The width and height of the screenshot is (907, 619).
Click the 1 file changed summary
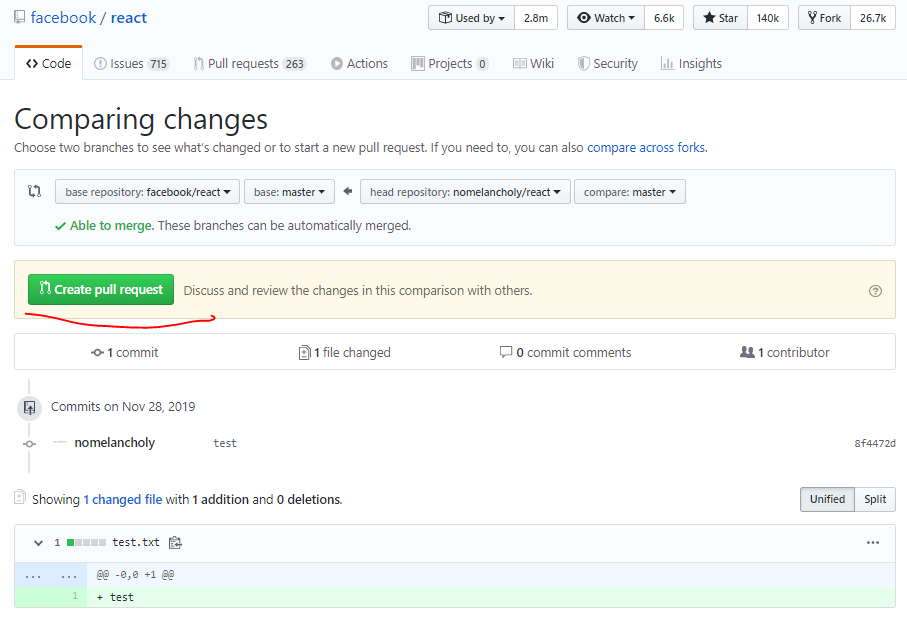[344, 352]
